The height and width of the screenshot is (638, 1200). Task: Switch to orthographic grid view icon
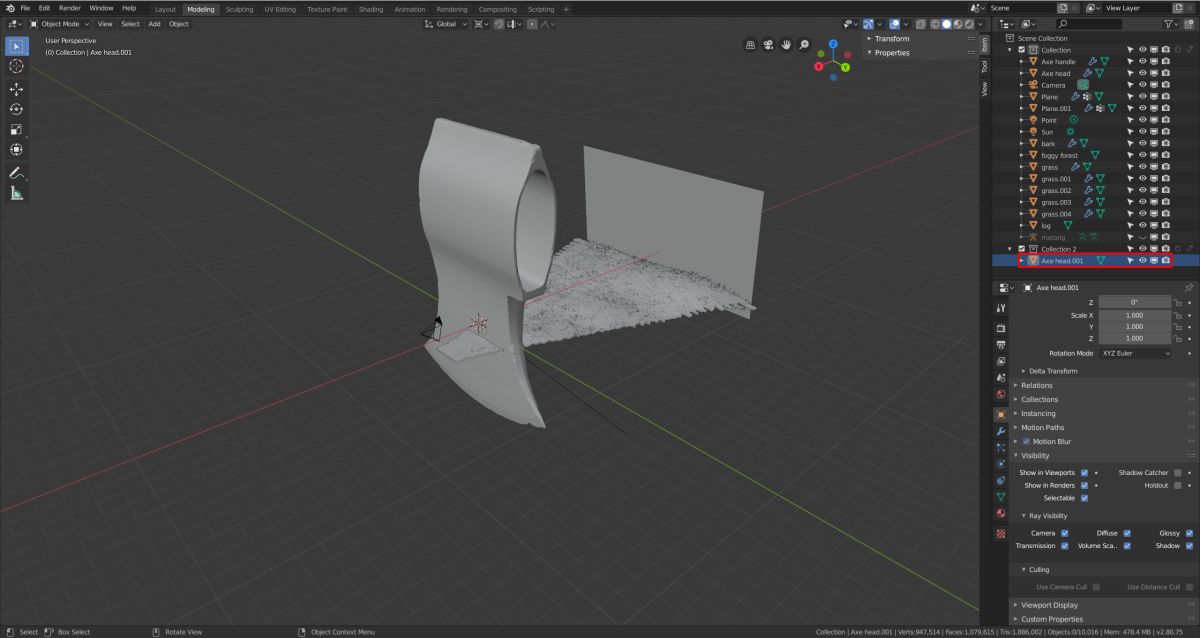click(751, 45)
